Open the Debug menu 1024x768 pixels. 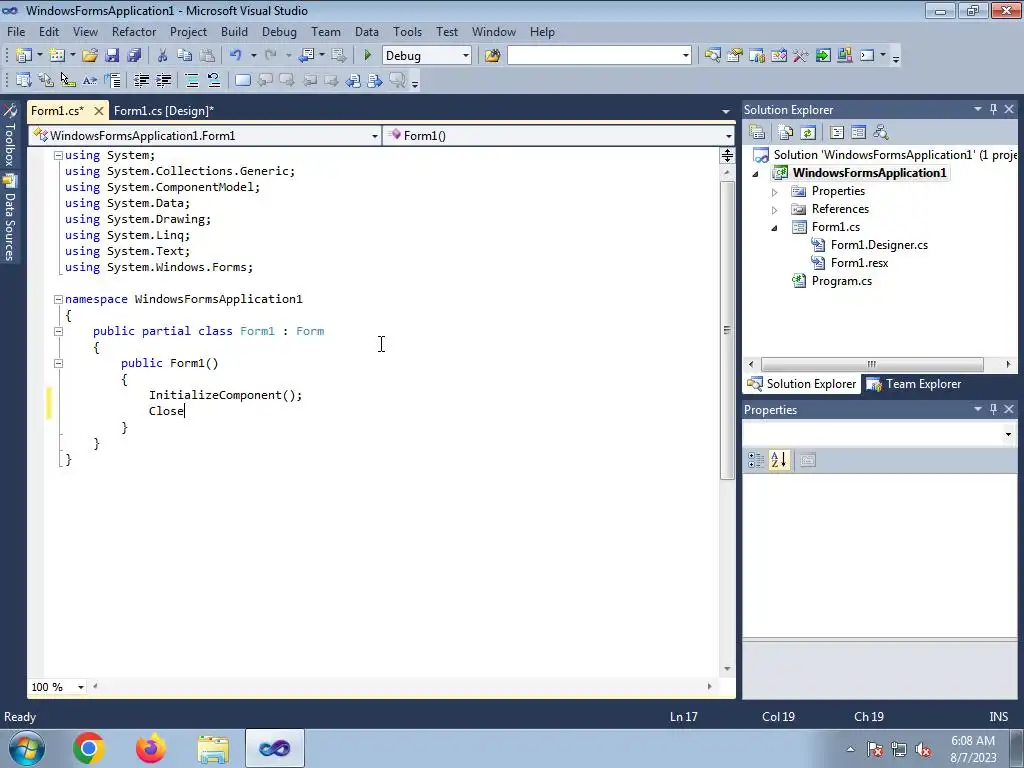coord(279,31)
